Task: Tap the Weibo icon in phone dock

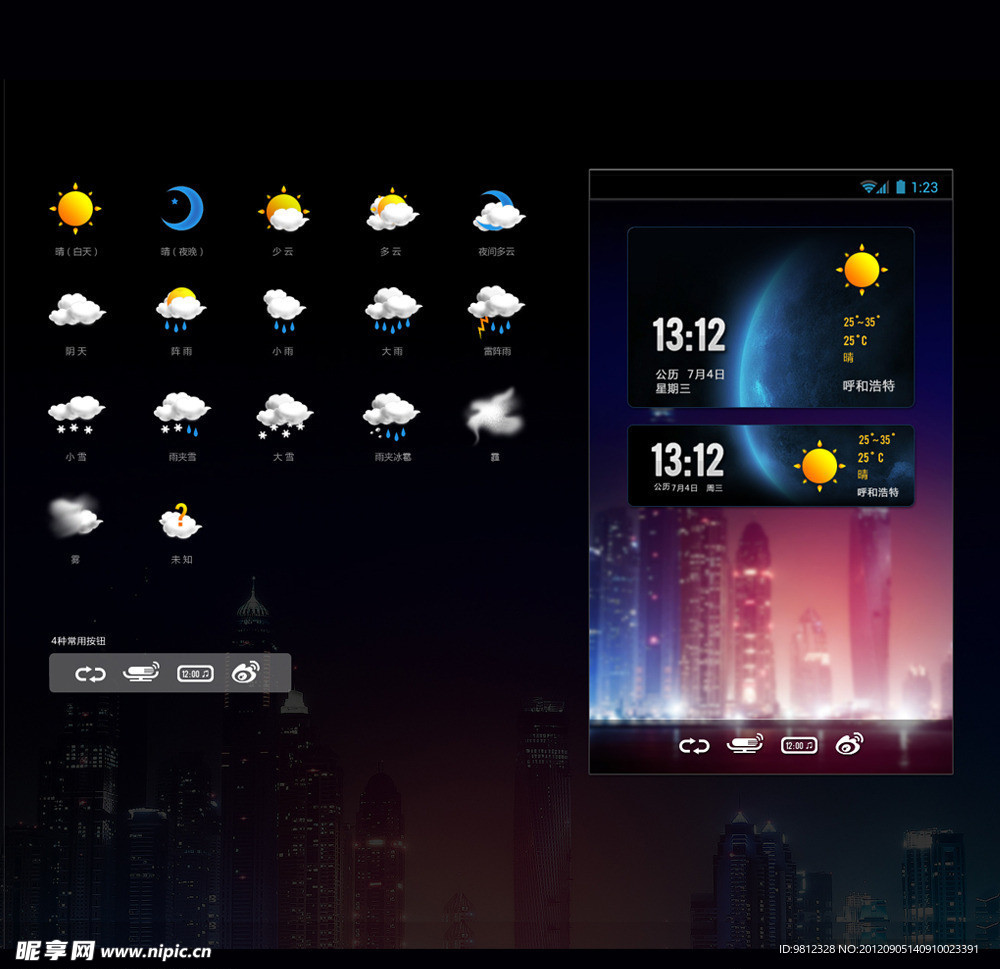Action: pos(849,744)
